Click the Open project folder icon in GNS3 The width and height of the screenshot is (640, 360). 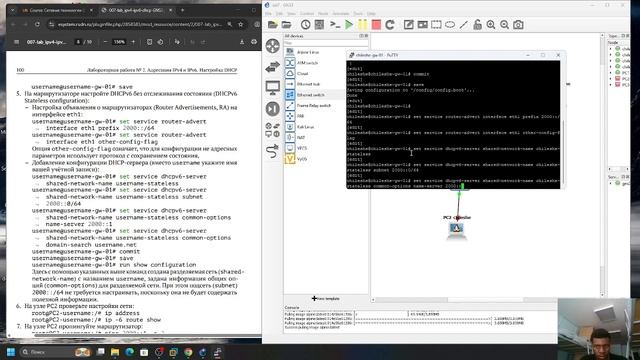(x=287, y=25)
